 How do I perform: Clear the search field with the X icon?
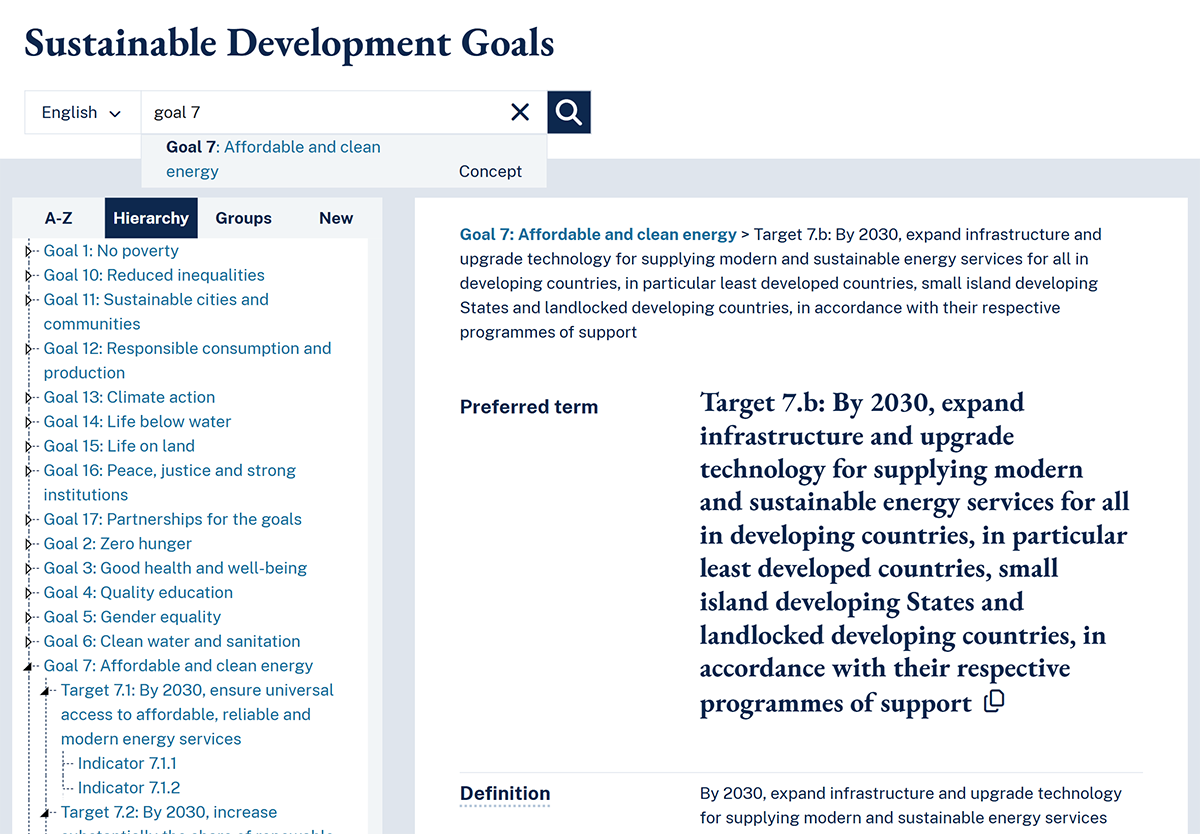[x=520, y=112]
